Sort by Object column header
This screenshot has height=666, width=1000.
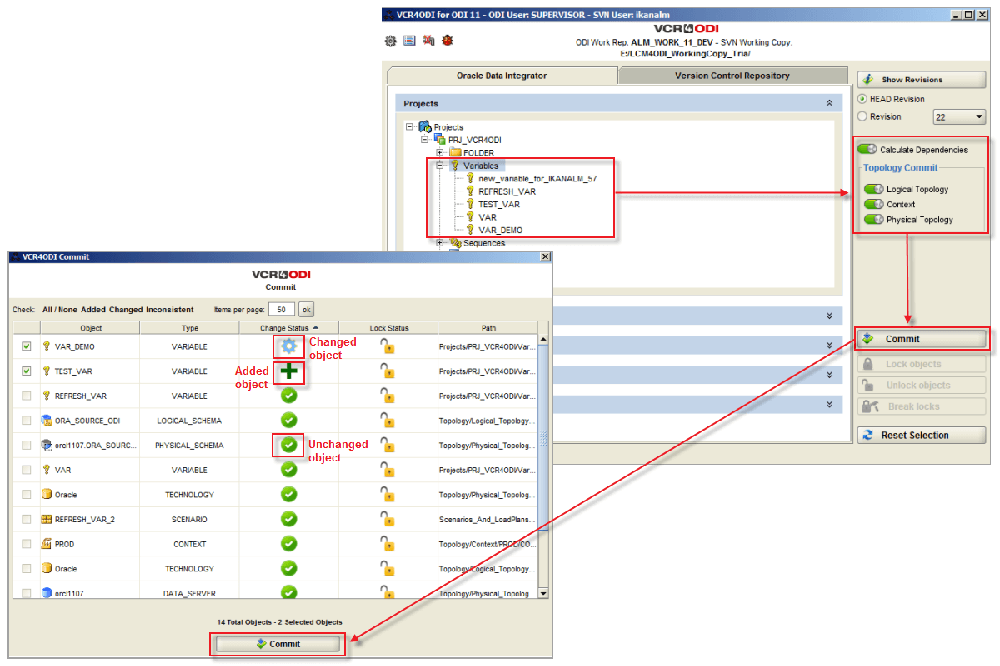tap(91, 328)
